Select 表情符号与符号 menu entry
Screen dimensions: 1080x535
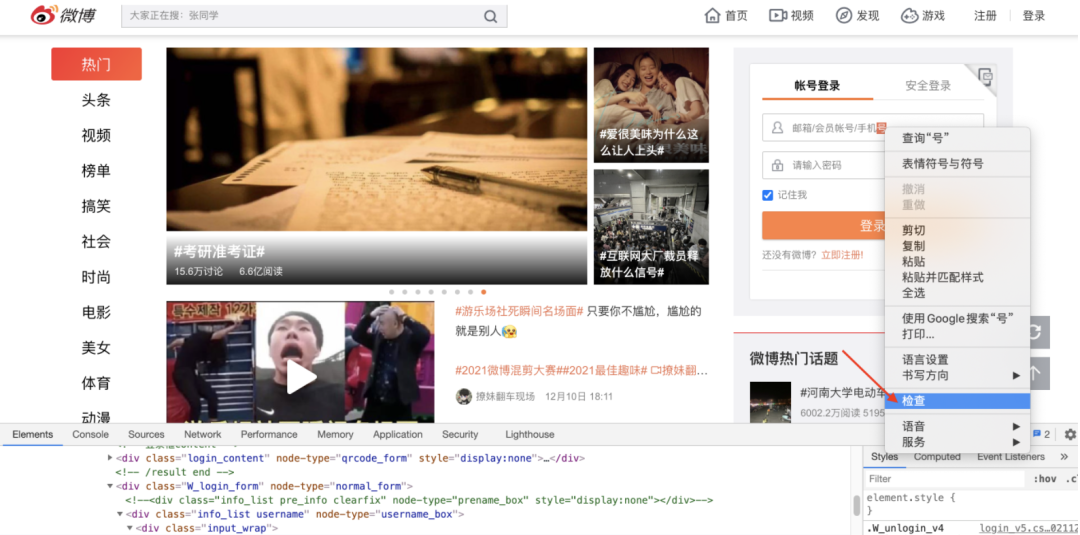coord(957,164)
